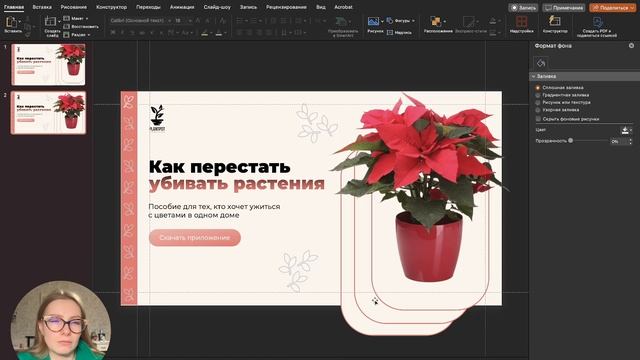Switch to the Рецензирование tab

pyautogui.click(x=286, y=7)
